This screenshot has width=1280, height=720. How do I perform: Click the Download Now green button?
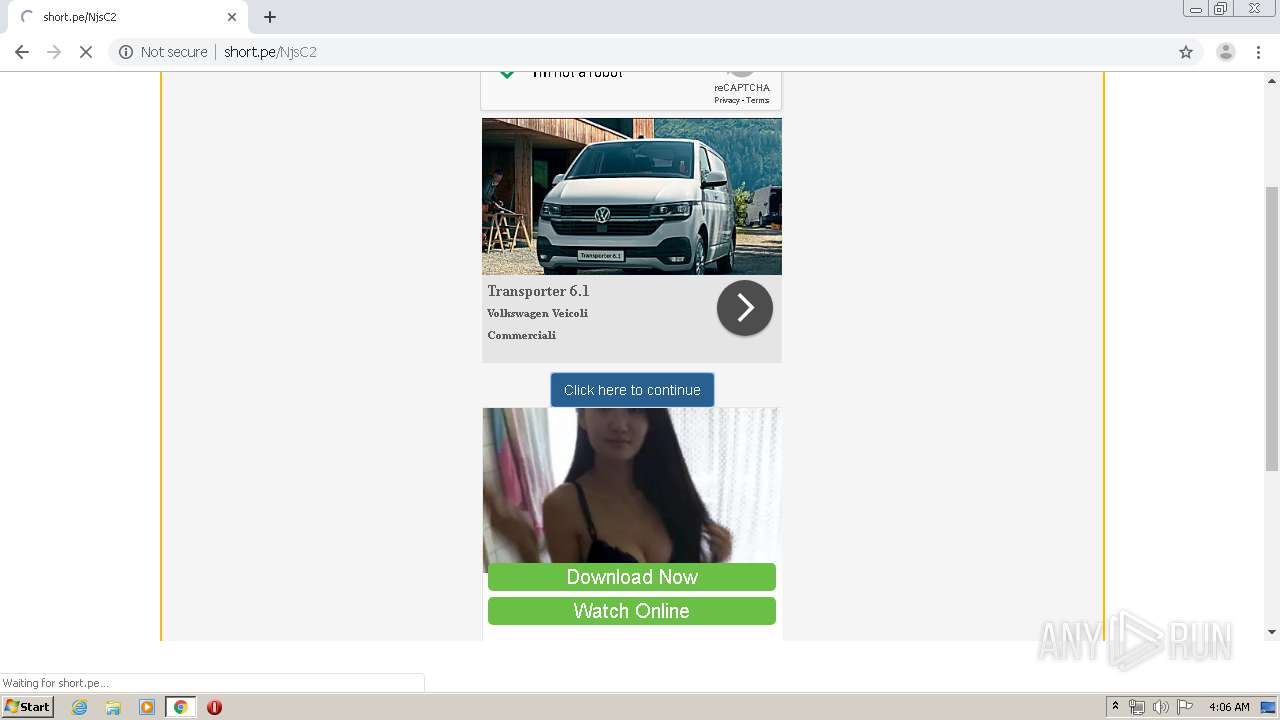[x=632, y=577]
